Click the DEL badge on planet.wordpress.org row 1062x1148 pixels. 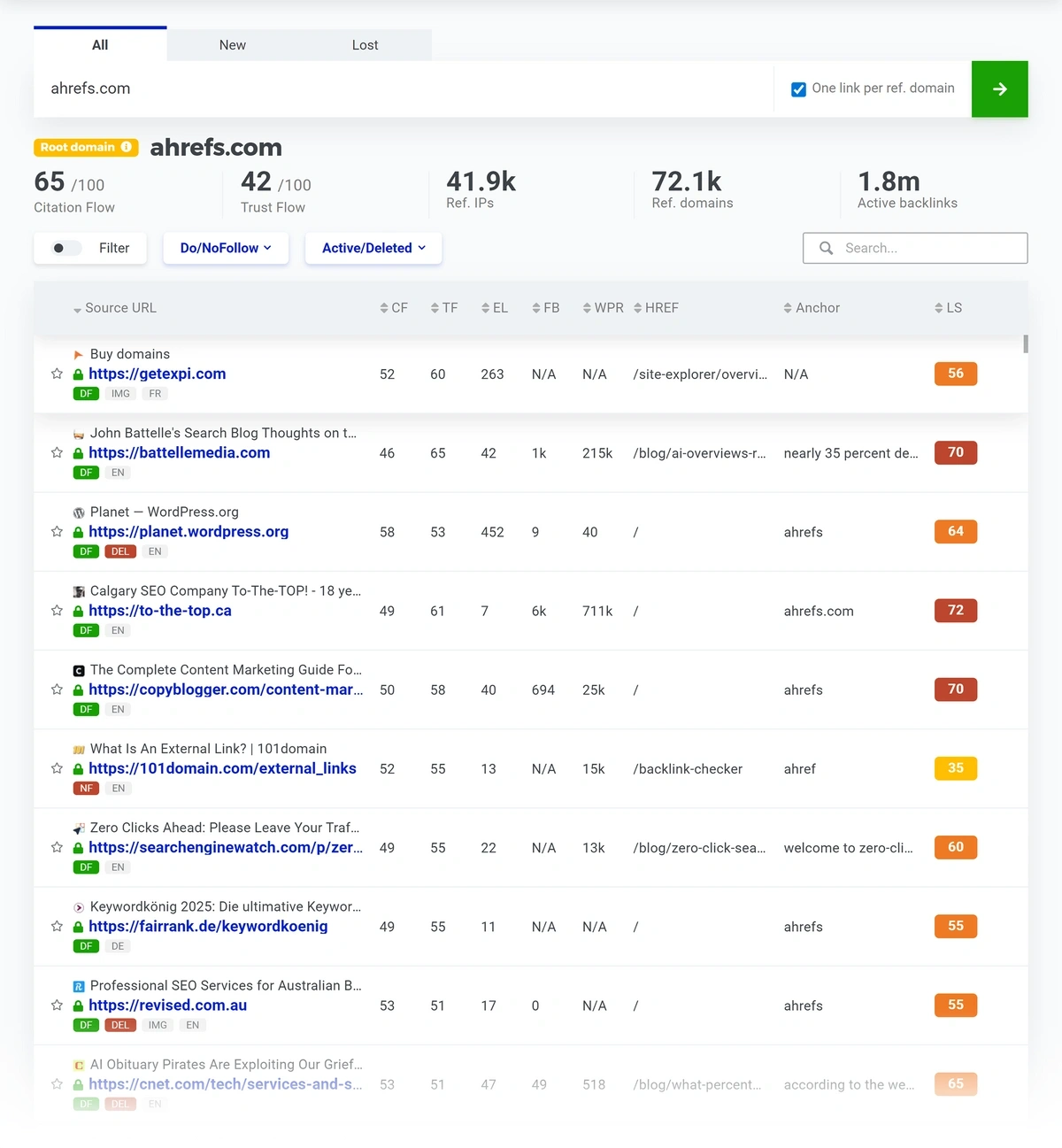(x=120, y=551)
